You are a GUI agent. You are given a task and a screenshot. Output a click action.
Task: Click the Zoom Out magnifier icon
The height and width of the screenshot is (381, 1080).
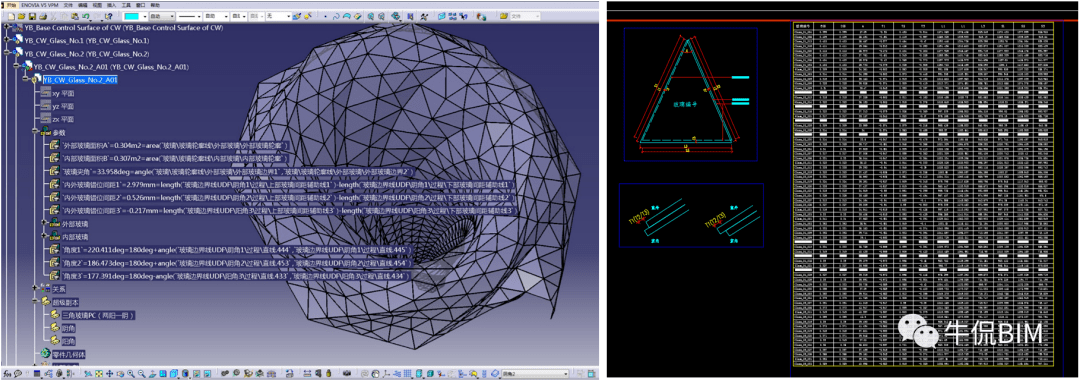142,373
